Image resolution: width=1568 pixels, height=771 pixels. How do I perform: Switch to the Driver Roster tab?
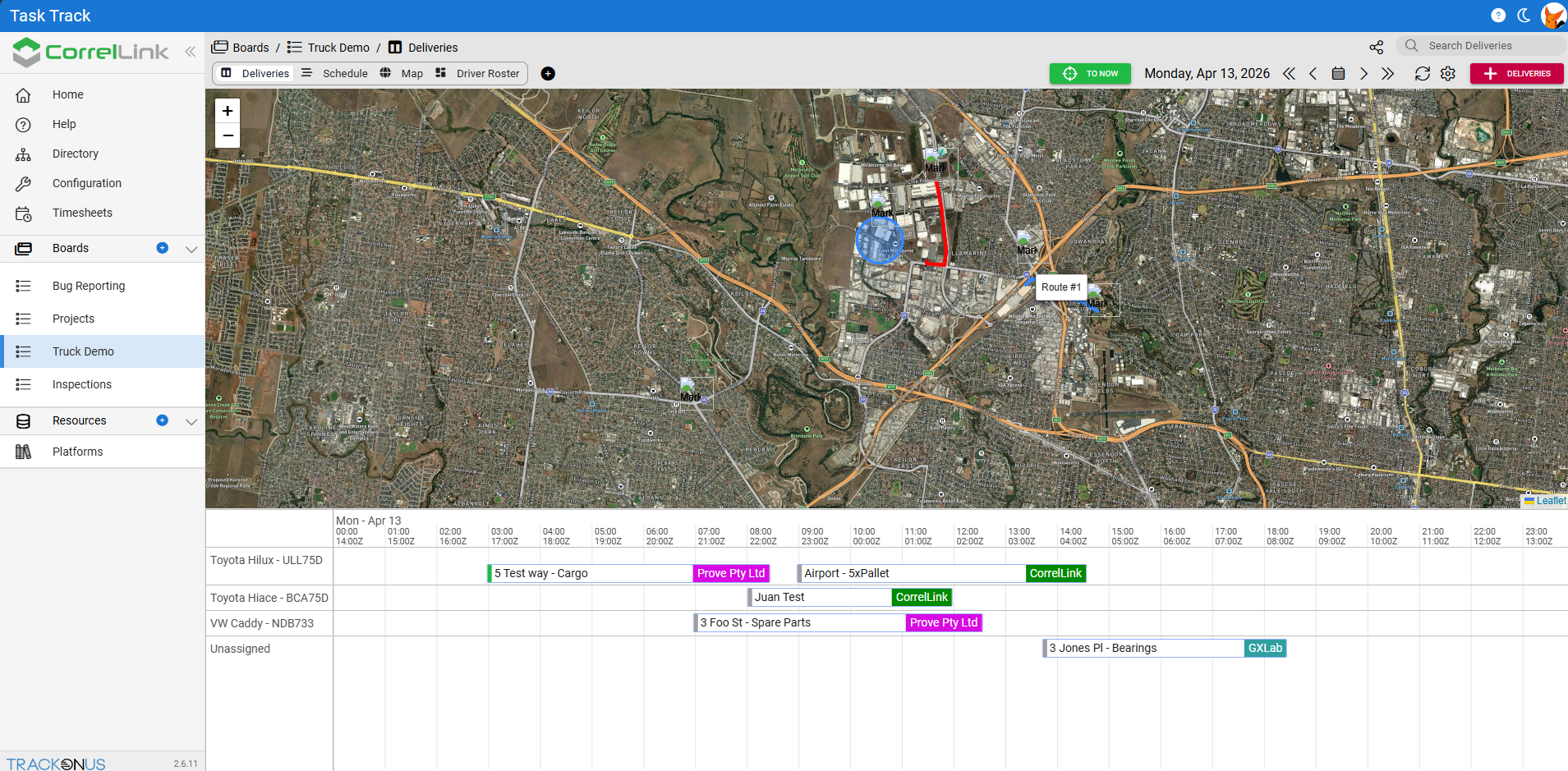coord(477,73)
